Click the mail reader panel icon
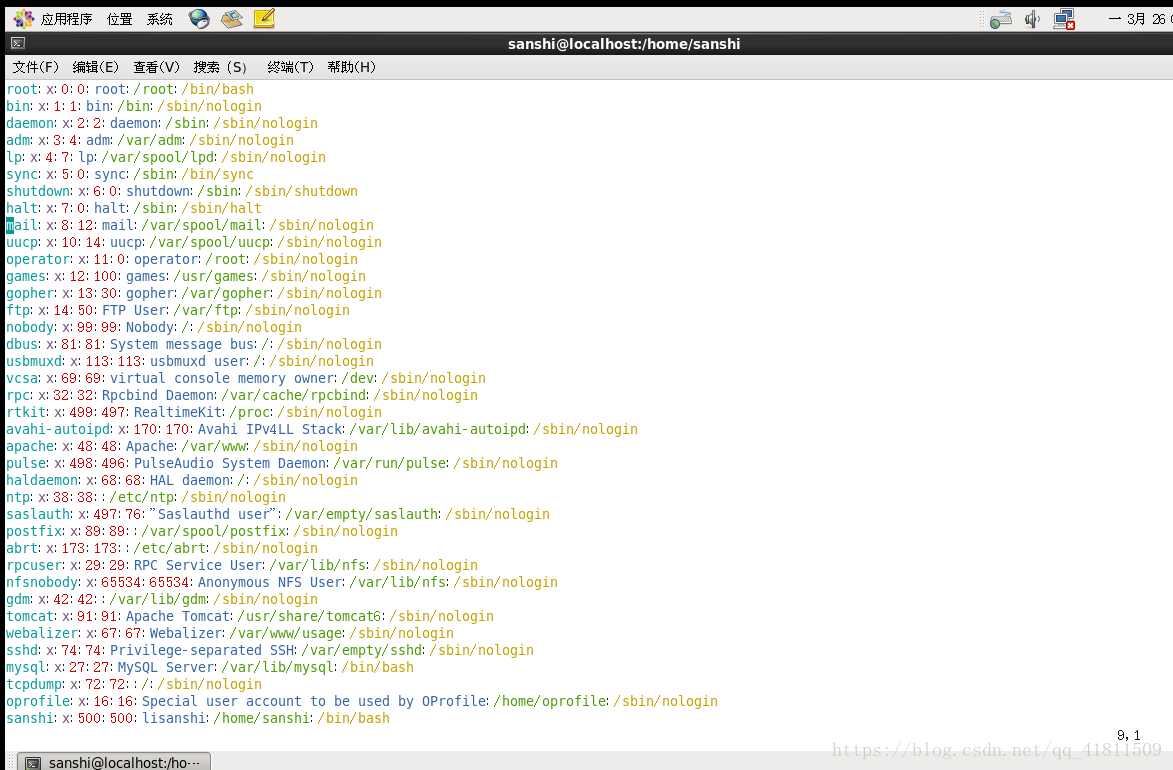The height and width of the screenshot is (770, 1173). click(232, 19)
